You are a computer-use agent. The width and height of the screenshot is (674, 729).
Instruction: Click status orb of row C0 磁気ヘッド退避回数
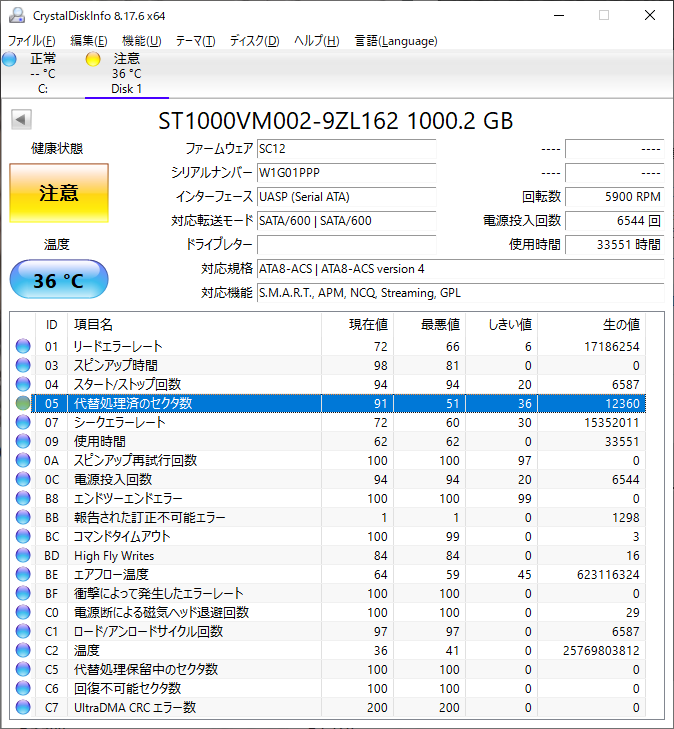[x=23, y=612]
